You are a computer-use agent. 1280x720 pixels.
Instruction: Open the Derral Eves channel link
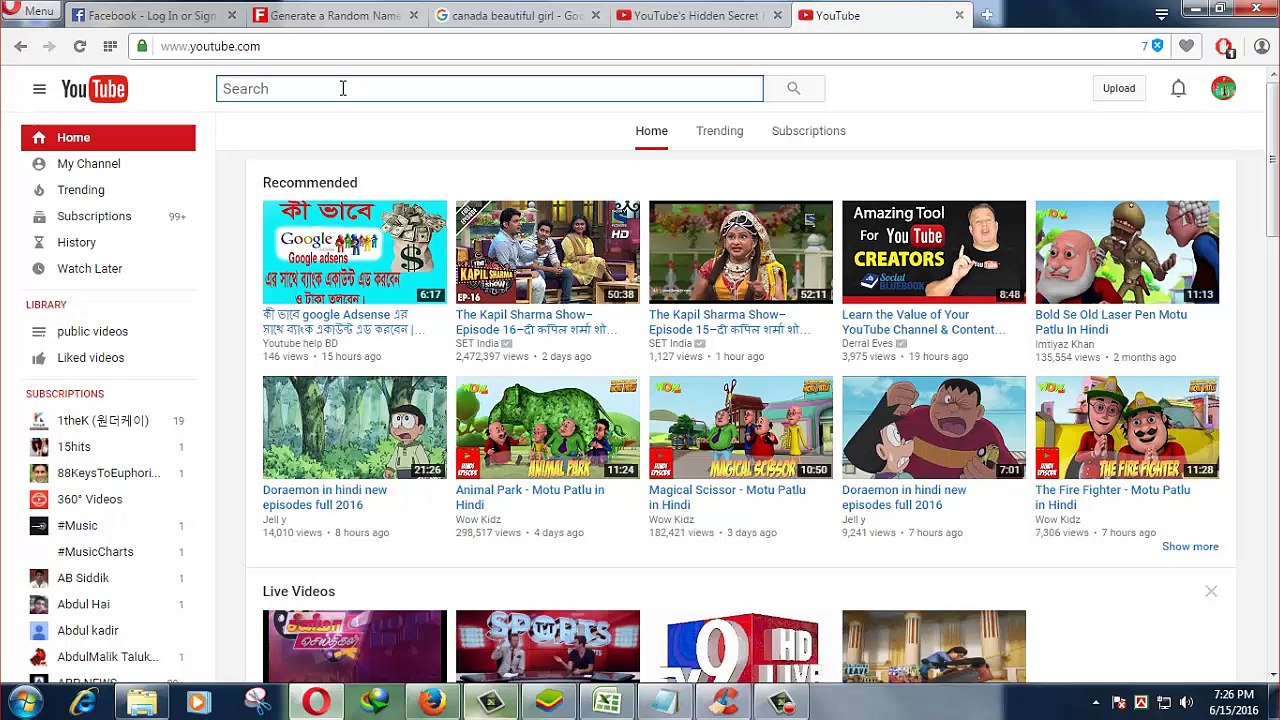coord(867,344)
